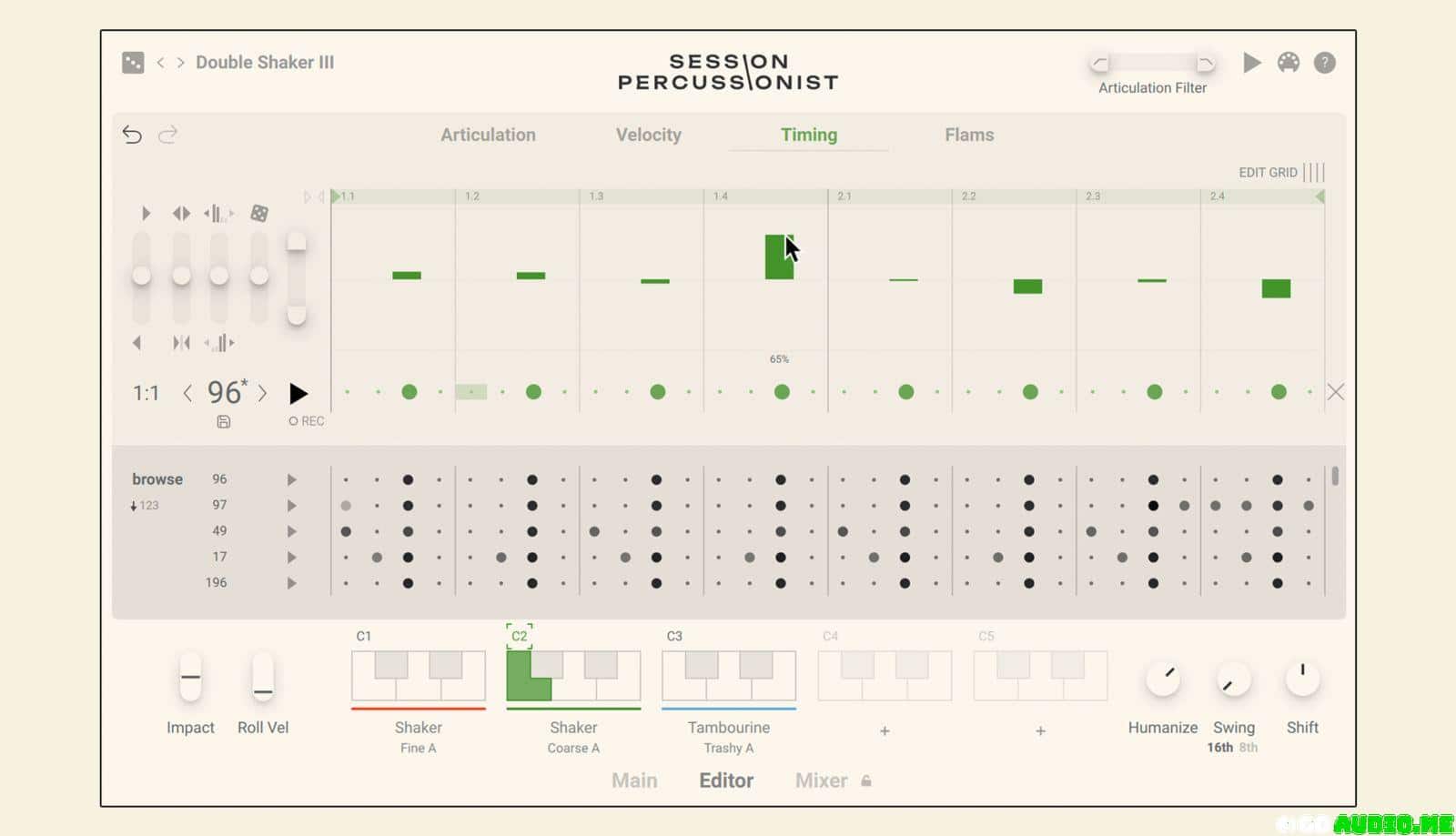This screenshot has width=1456, height=836.
Task: Open the 1:1 pattern length selector
Action: tap(146, 393)
